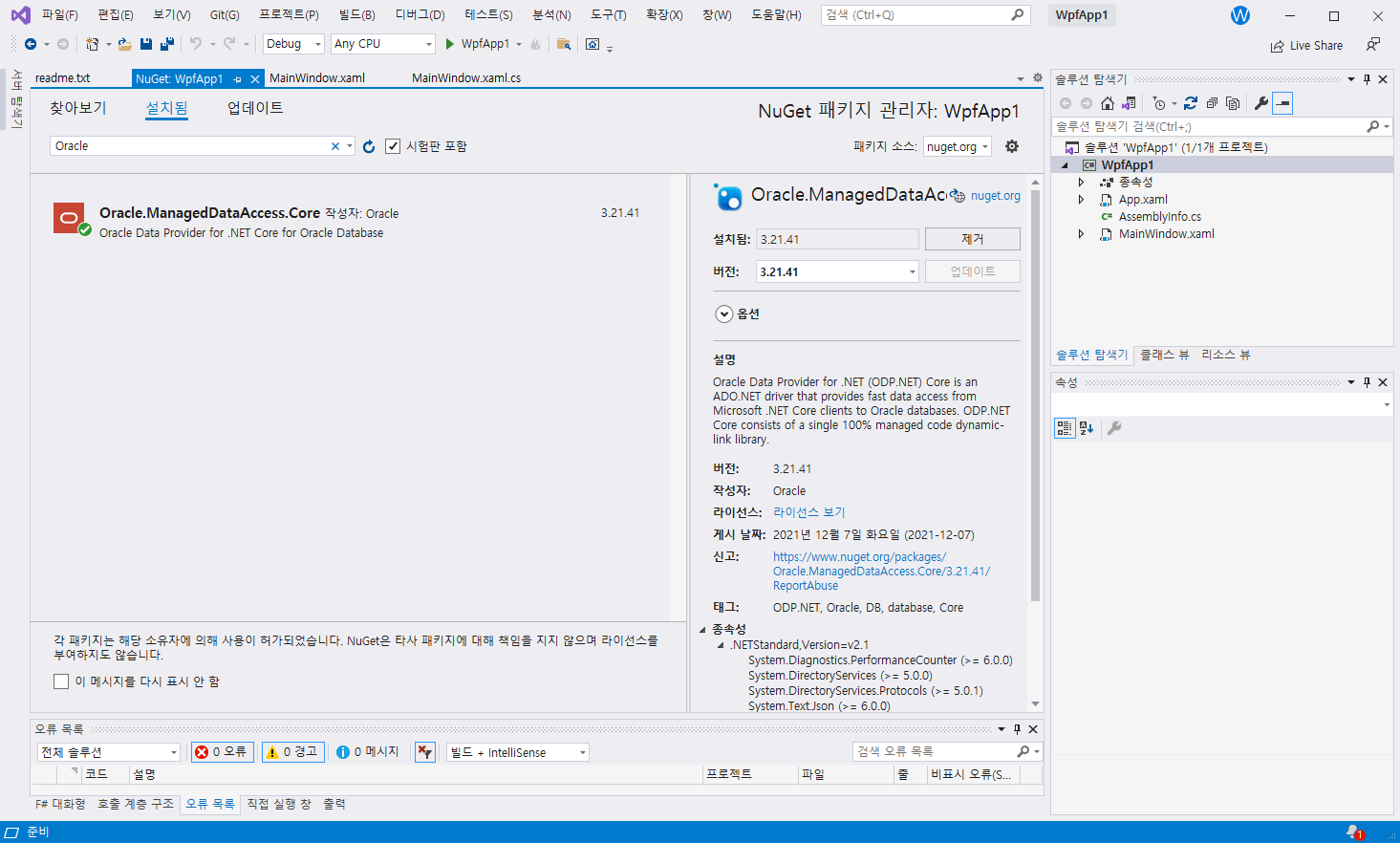Toggle the 0 errors filter button
1400x843 pixels.
click(222, 752)
